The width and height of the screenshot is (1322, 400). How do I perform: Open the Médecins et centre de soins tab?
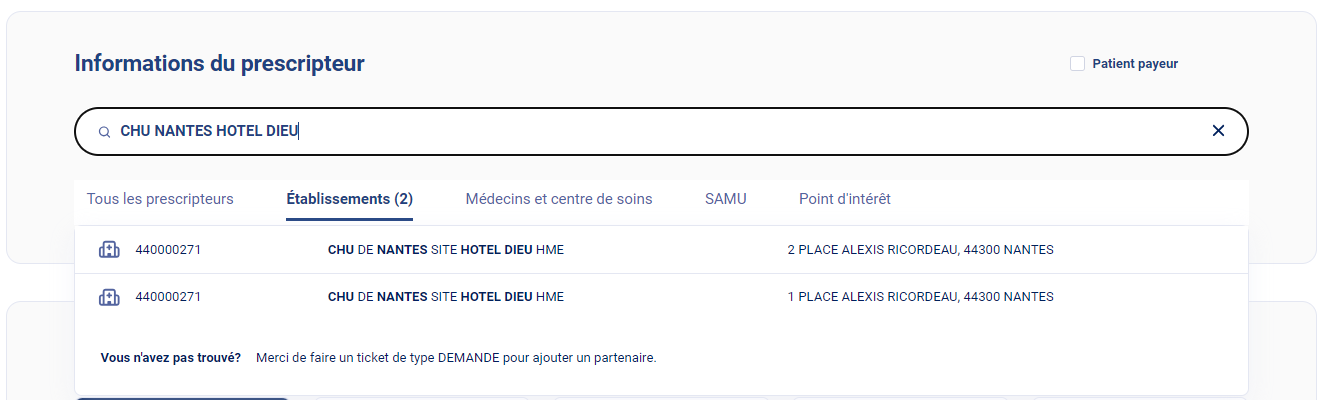(559, 199)
